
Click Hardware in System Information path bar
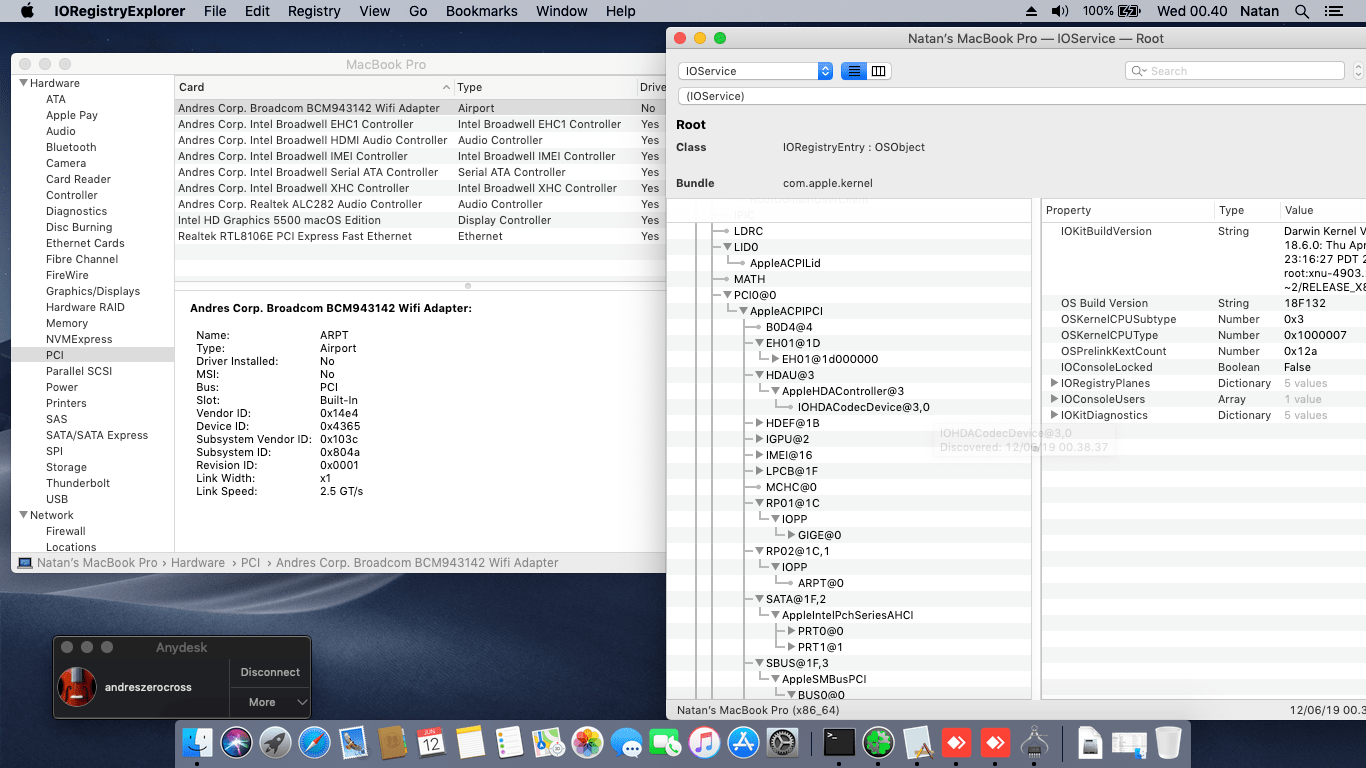point(198,563)
